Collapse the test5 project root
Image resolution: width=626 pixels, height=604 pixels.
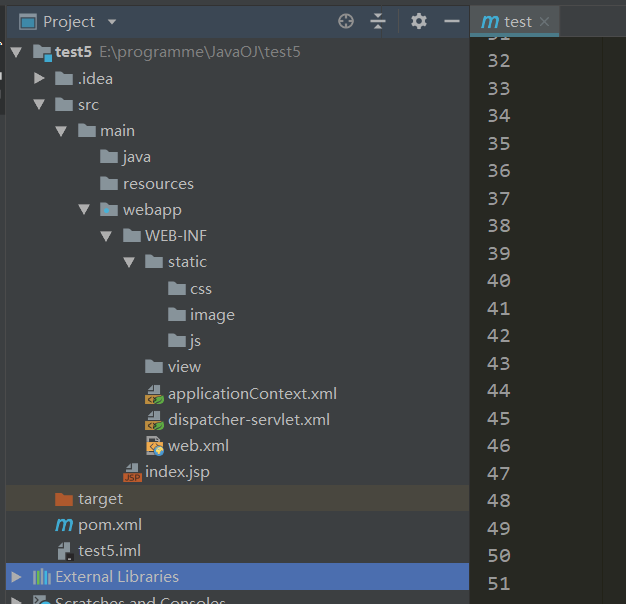click(16, 52)
